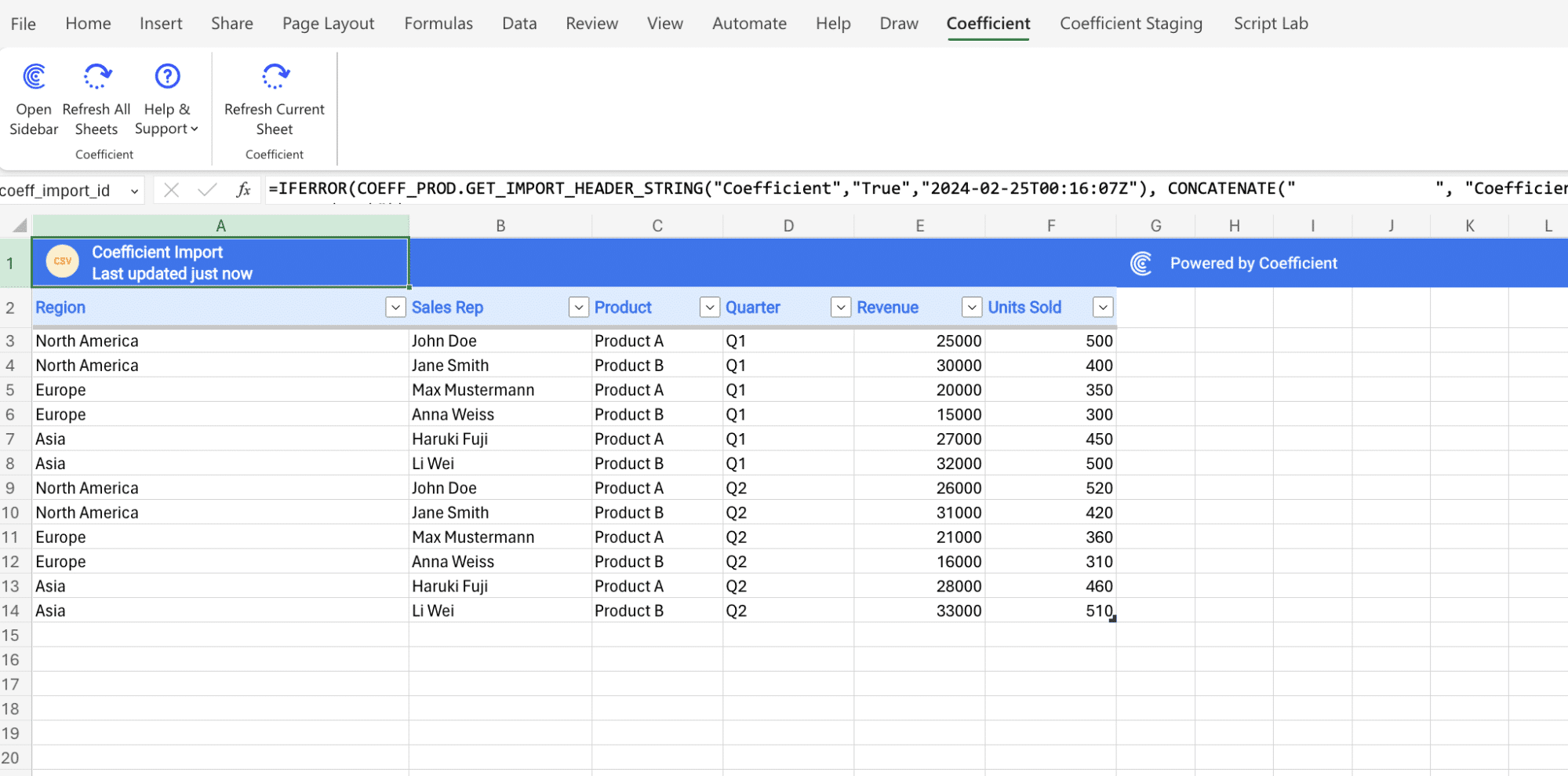Select revenue cell 25000
1568x776 pixels.
pyautogui.click(x=919, y=341)
